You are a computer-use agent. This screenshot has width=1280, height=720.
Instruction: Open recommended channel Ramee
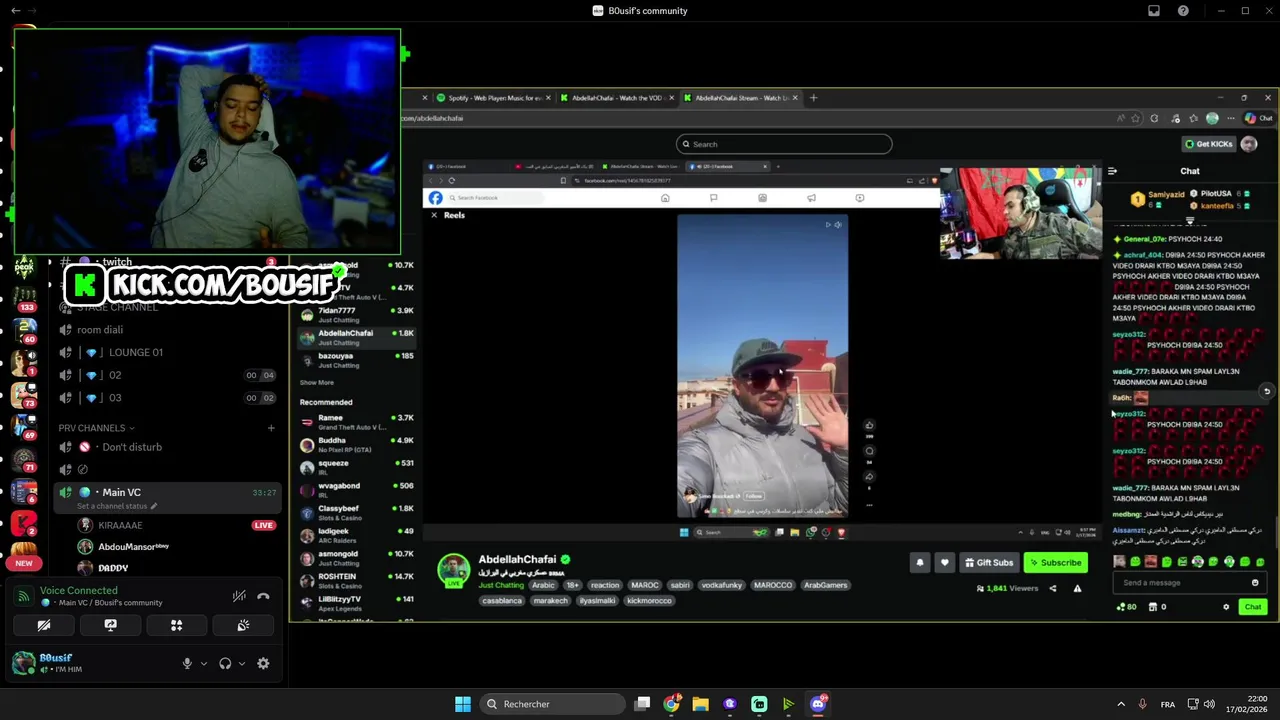pos(357,422)
